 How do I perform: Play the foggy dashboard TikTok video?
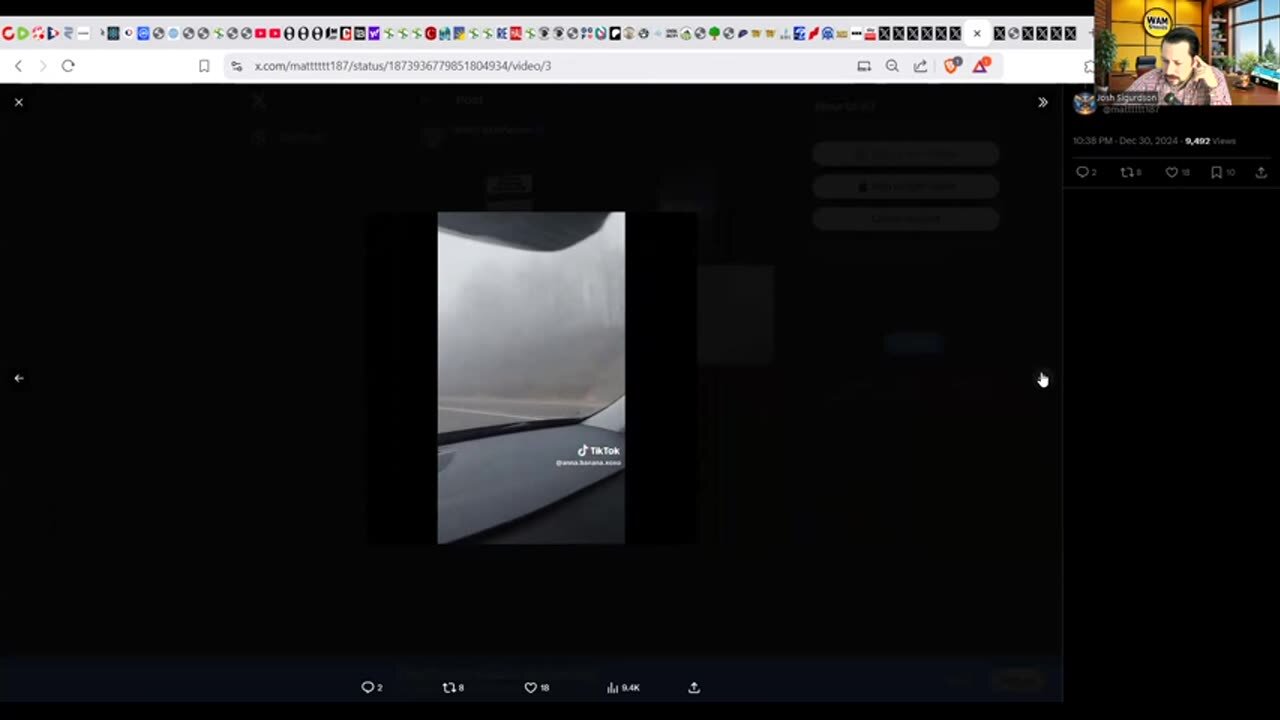pos(531,378)
